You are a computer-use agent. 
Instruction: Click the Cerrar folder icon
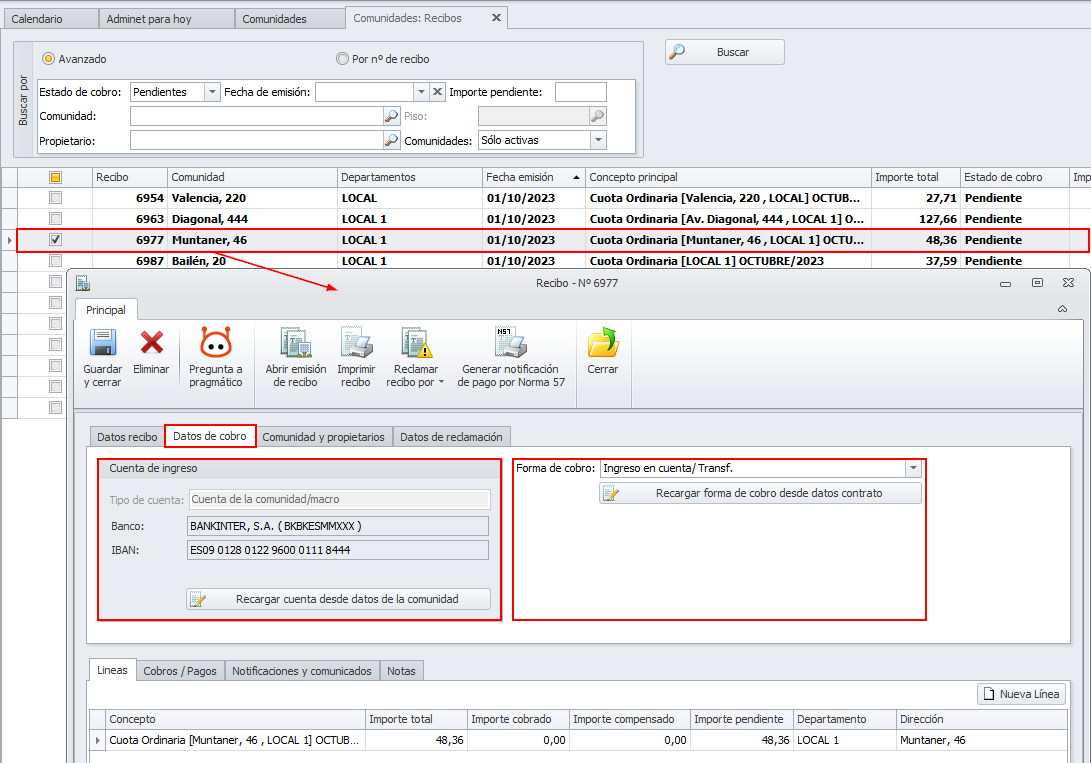point(603,343)
